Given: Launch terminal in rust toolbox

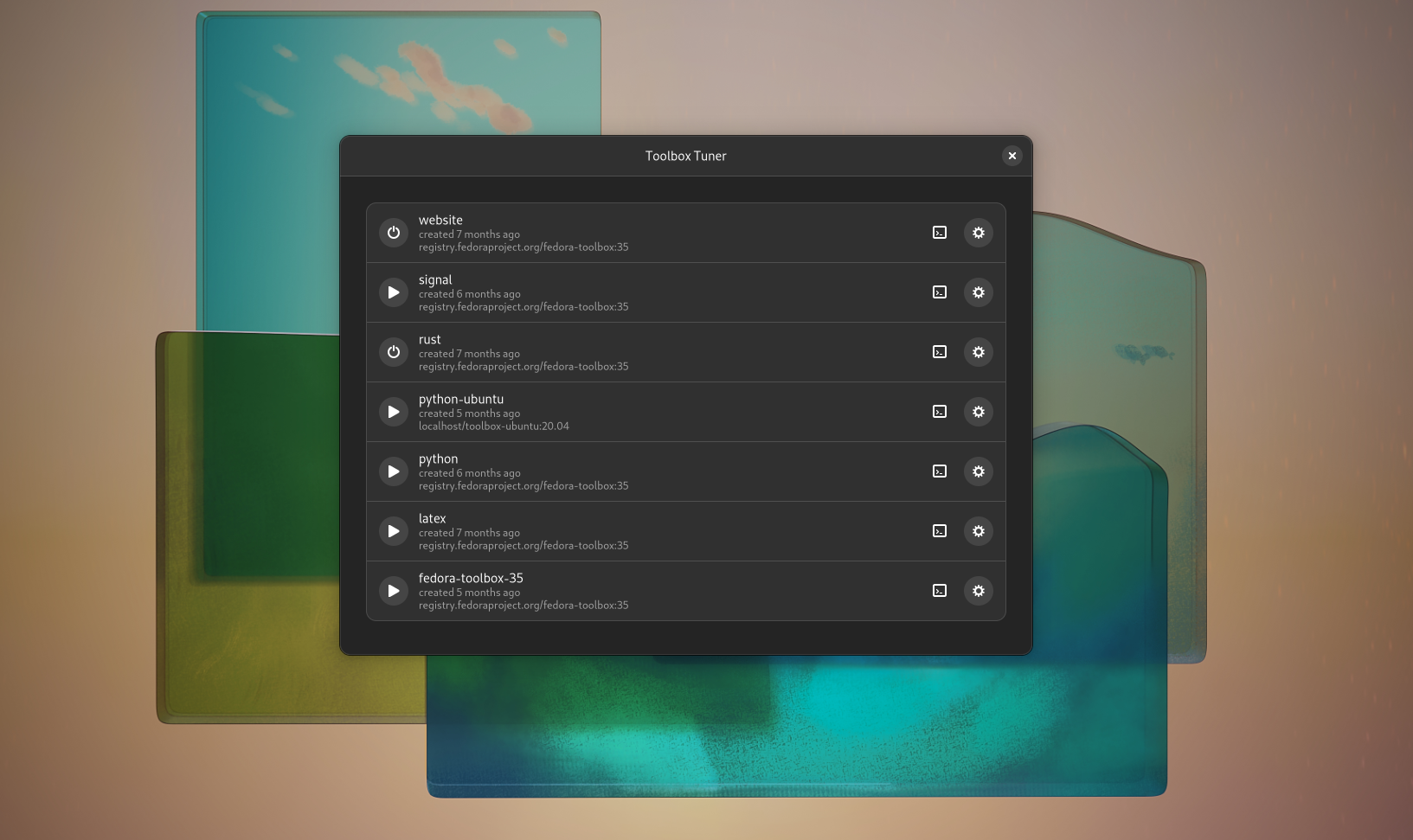Looking at the screenshot, I should coord(940,352).
